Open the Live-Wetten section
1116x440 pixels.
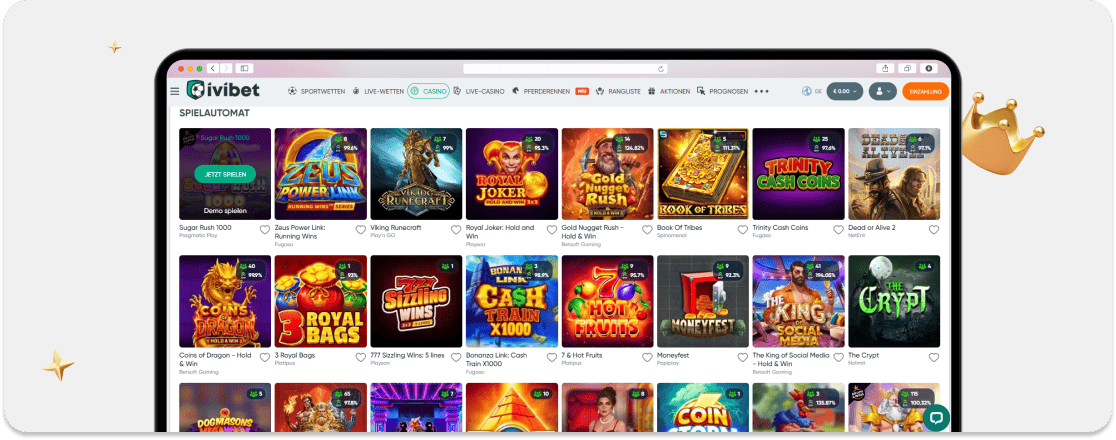(x=377, y=91)
